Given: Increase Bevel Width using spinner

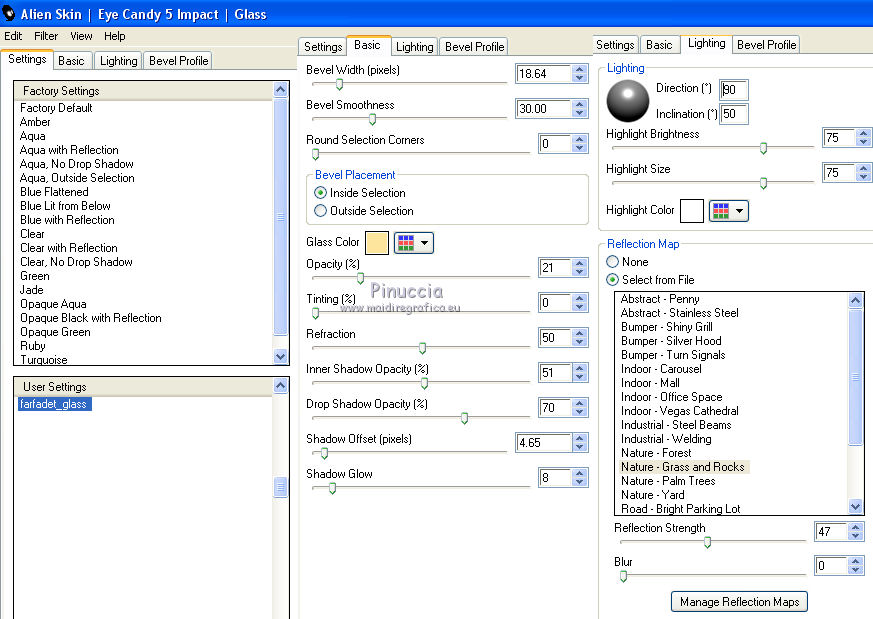Looking at the screenshot, I should coord(580,70).
